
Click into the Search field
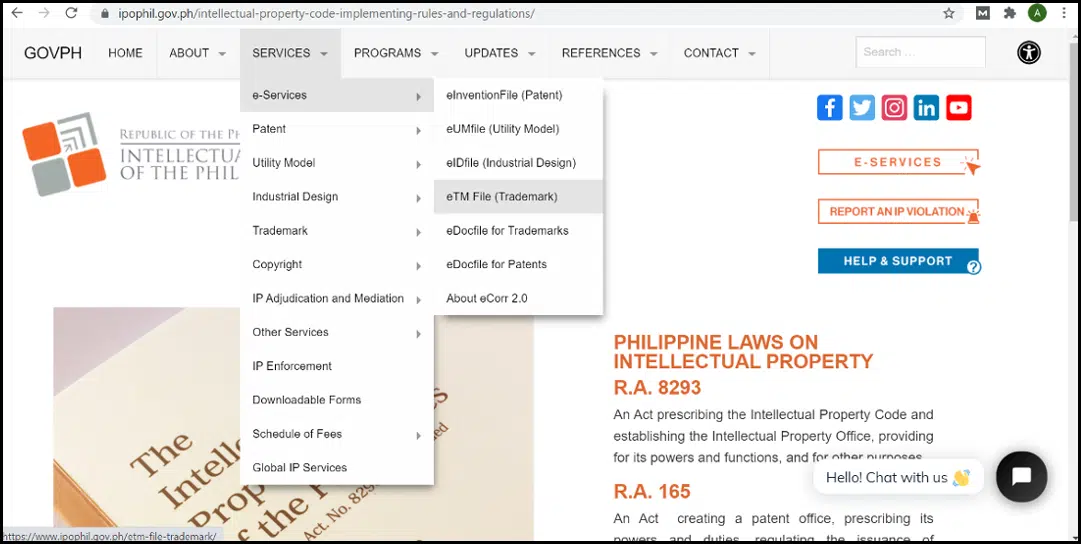point(920,52)
